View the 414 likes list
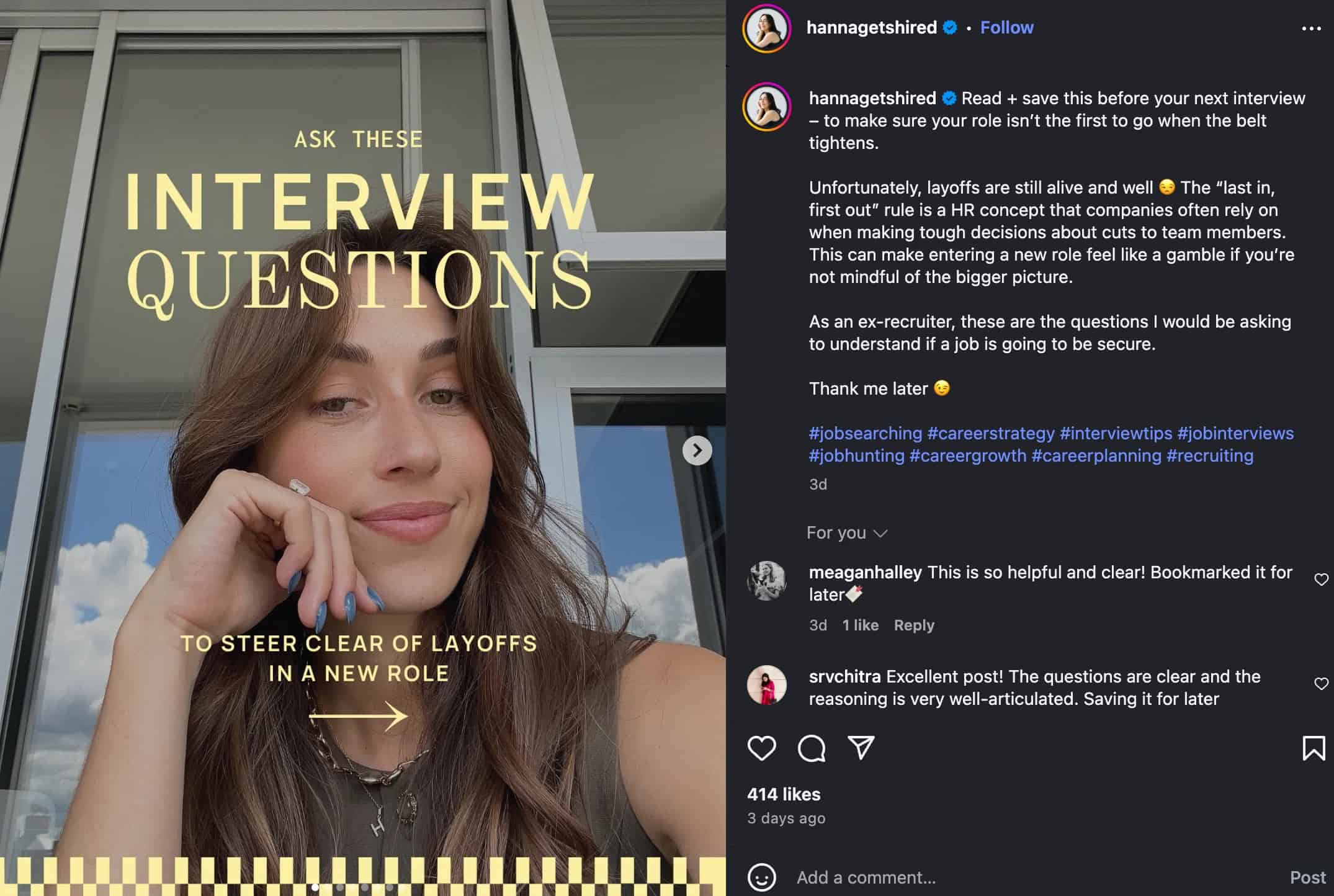This screenshot has height=896, width=1334. pos(784,794)
